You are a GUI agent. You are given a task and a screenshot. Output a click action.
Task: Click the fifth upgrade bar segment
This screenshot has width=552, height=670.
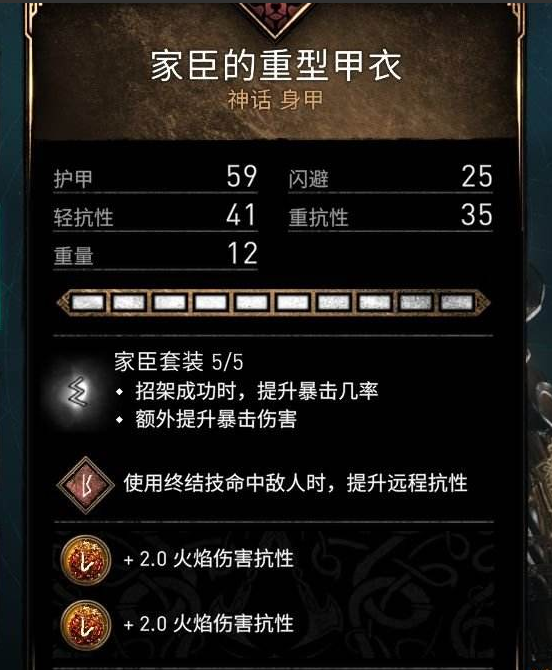tap(252, 303)
